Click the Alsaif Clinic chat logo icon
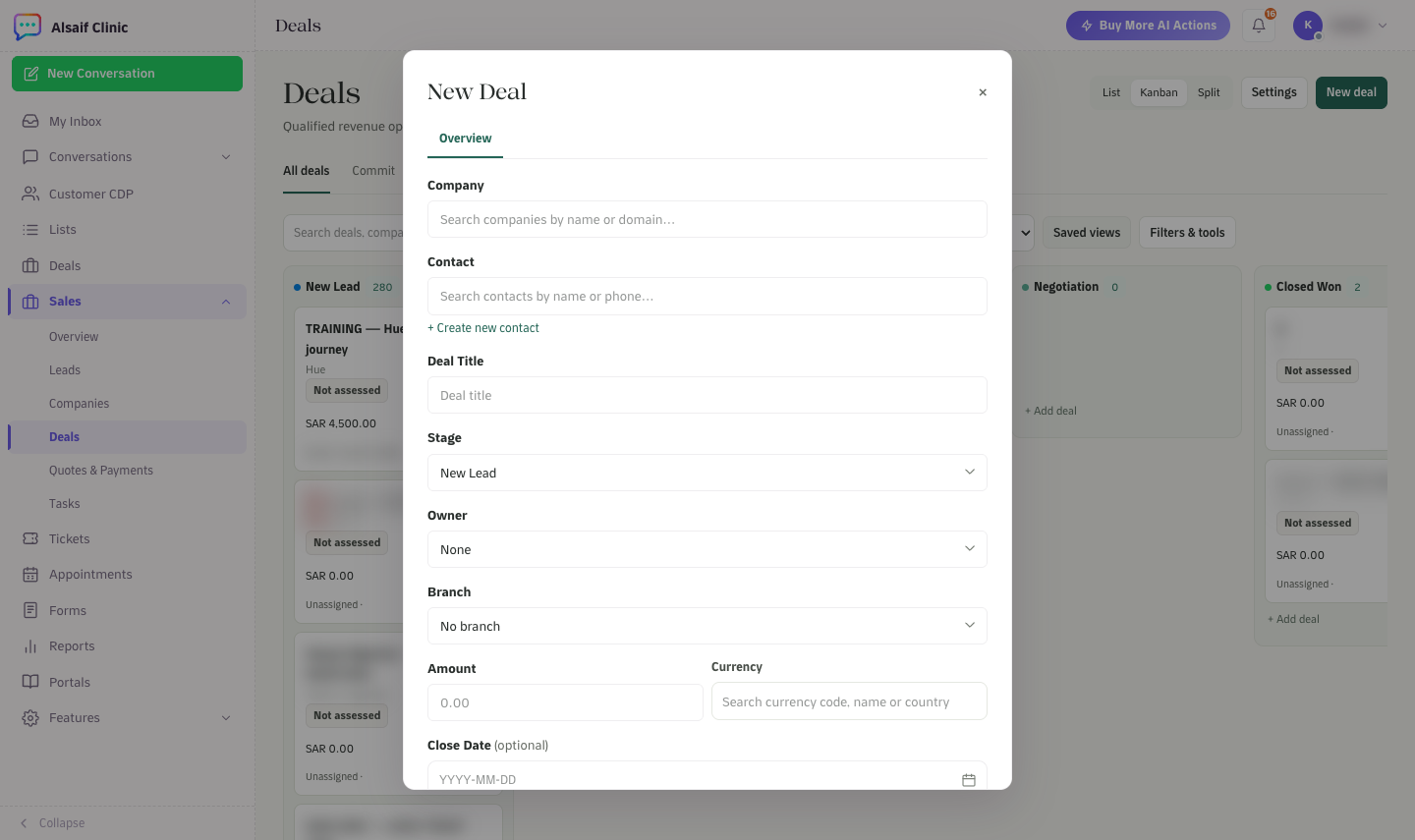 tap(28, 27)
